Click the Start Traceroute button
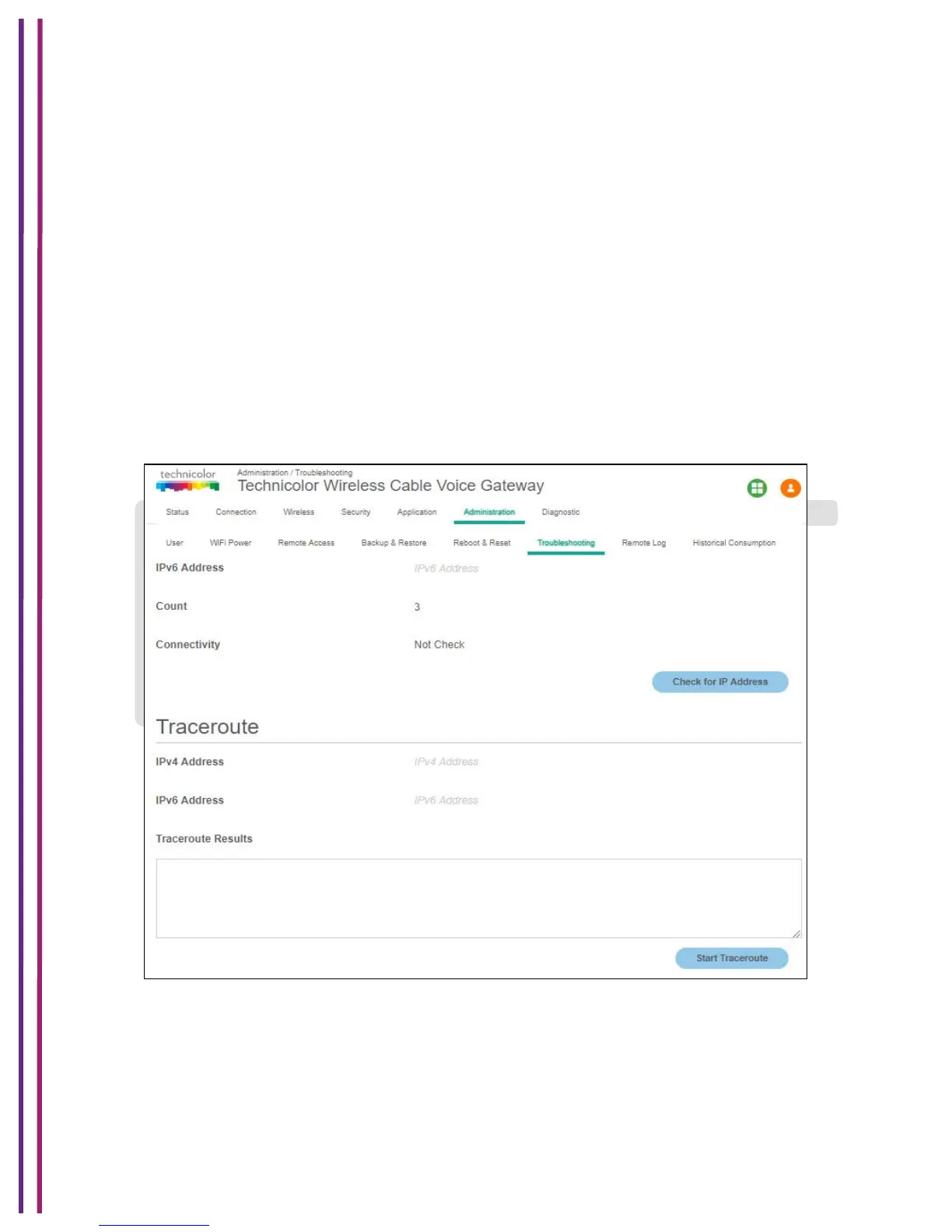 (732, 958)
